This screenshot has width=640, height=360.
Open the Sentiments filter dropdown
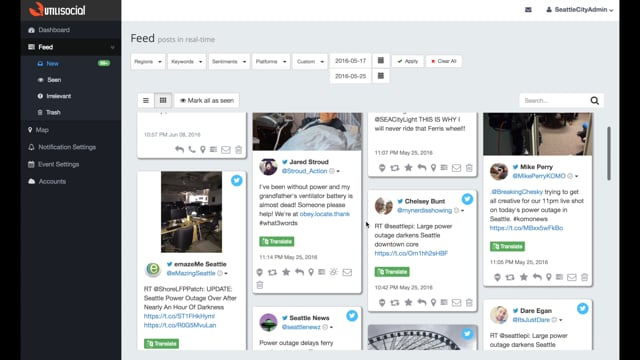click(229, 62)
